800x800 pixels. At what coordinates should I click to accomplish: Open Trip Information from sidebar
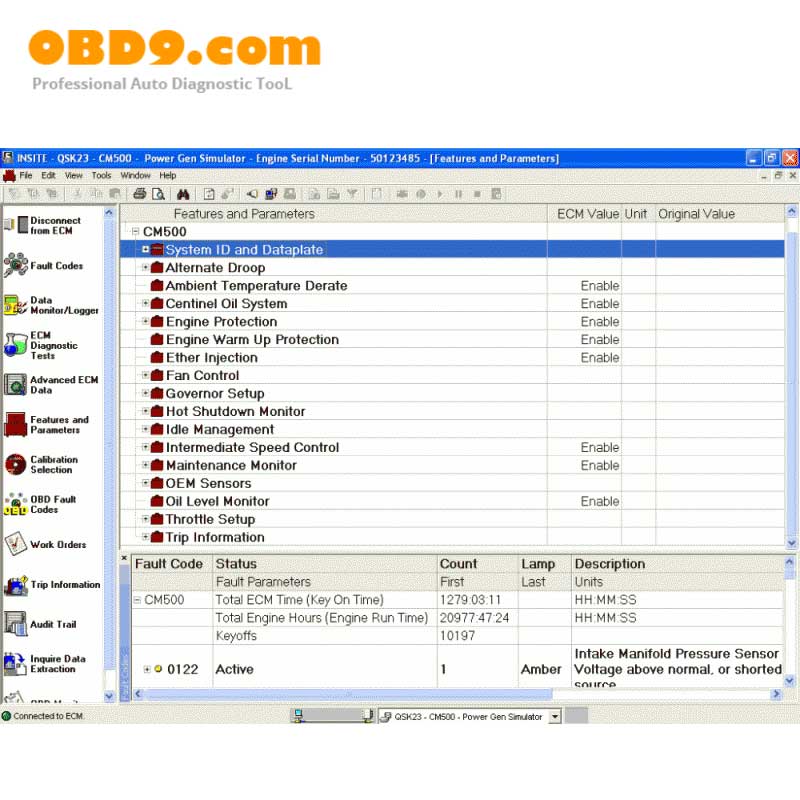(52, 585)
